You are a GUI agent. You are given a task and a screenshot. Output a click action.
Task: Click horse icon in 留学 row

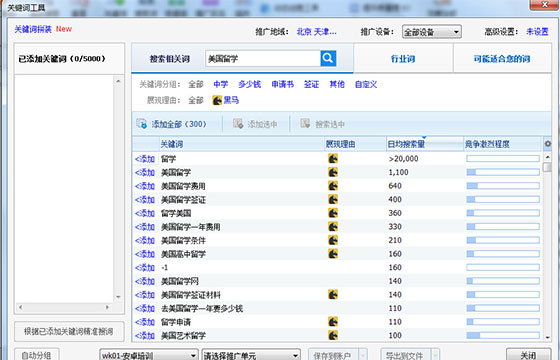tap(333, 159)
